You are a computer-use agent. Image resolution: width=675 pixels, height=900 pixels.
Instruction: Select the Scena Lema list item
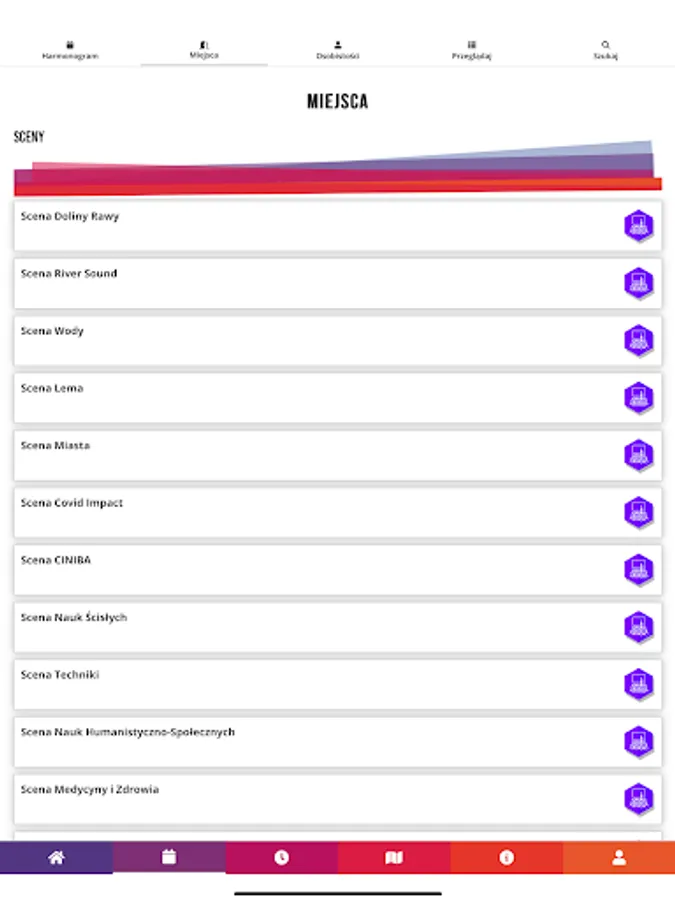(300, 398)
